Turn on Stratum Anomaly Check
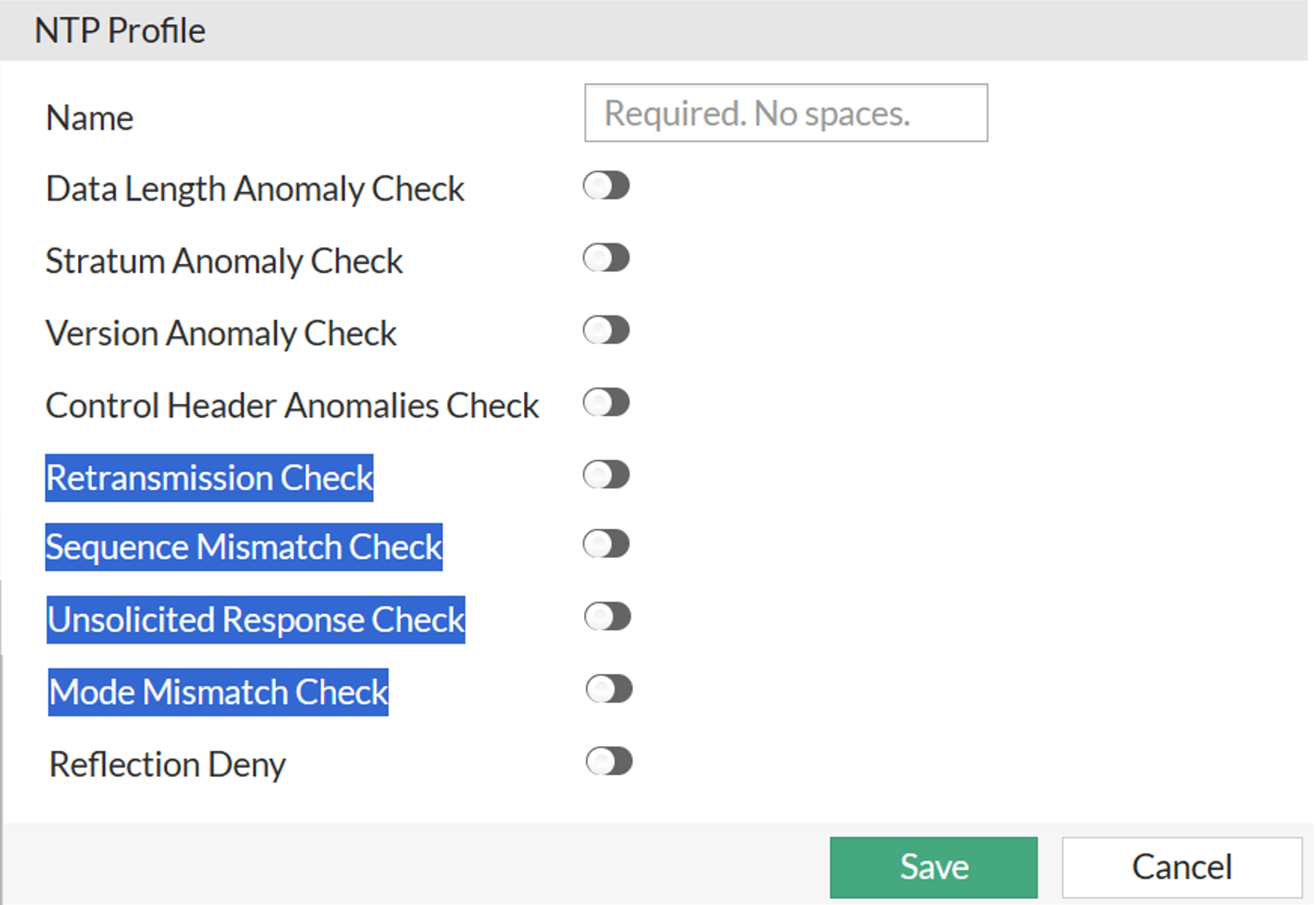Screen dimensions: 1316x905 pos(606,258)
